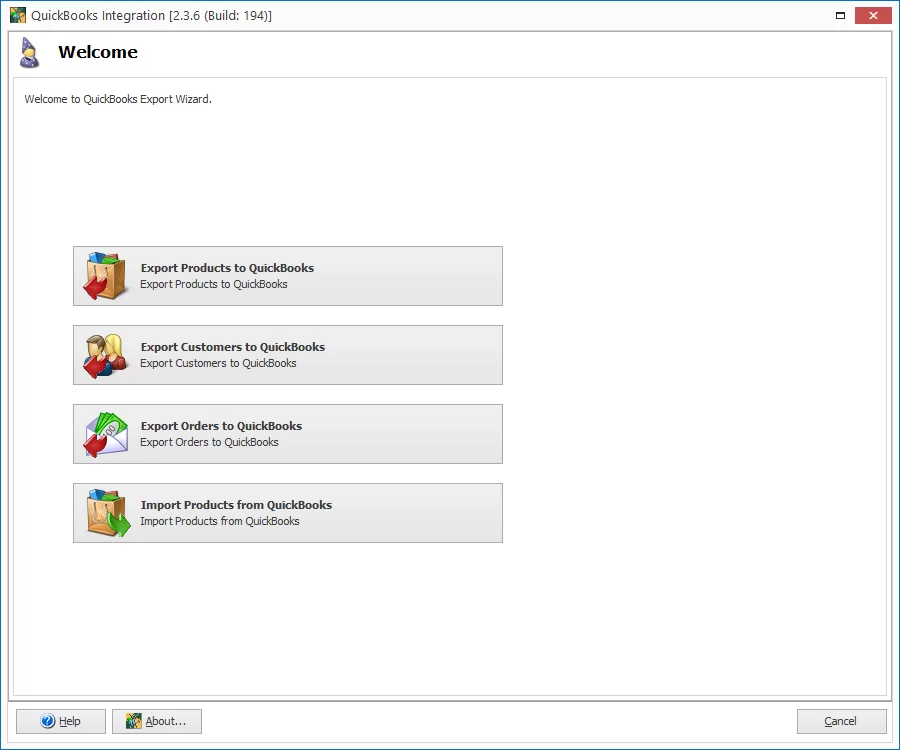Select Export Customers to QuickBooks
The image size is (900, 750).
(x=287, y=355)
